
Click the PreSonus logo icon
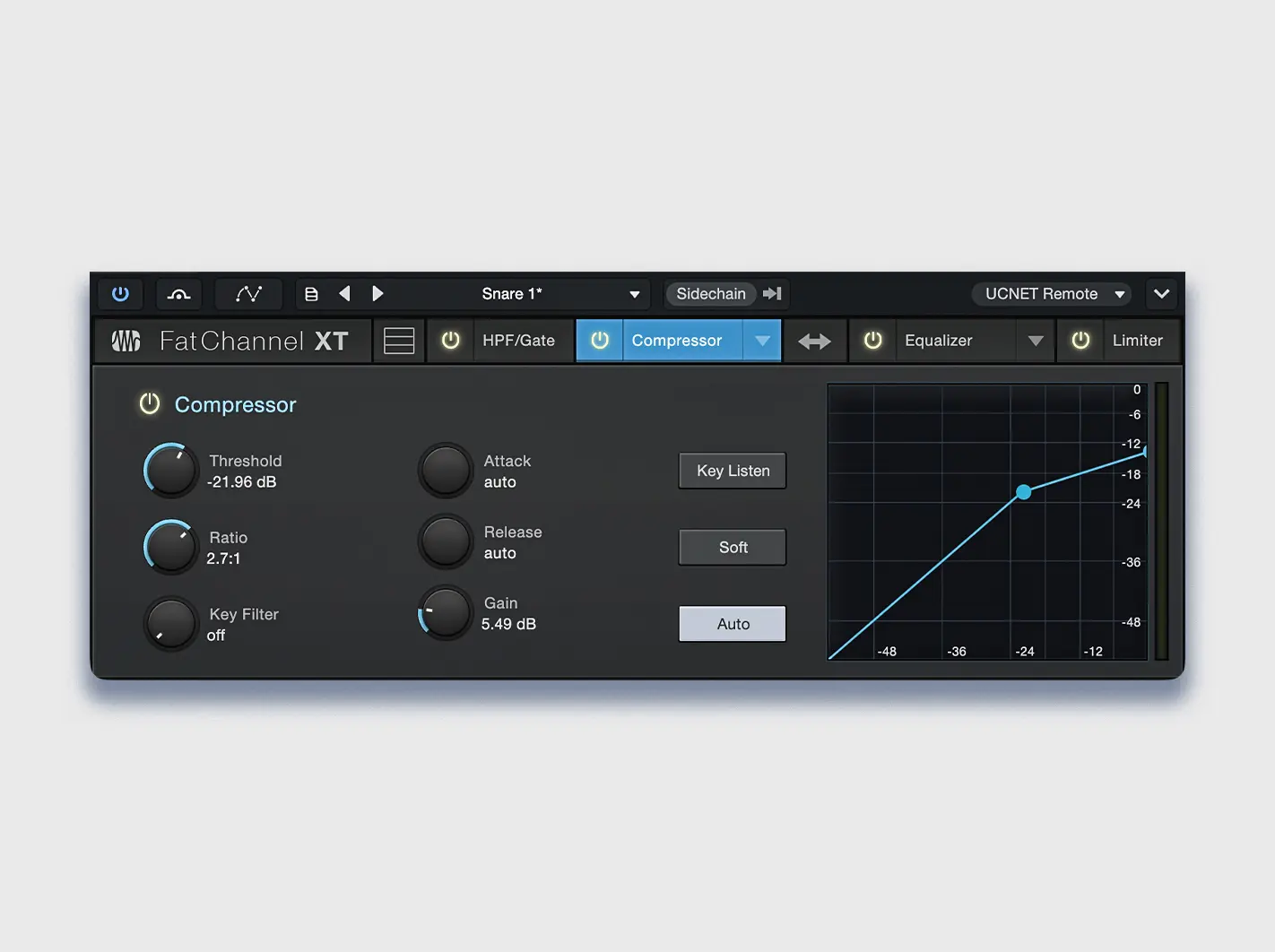click(125, 341)
